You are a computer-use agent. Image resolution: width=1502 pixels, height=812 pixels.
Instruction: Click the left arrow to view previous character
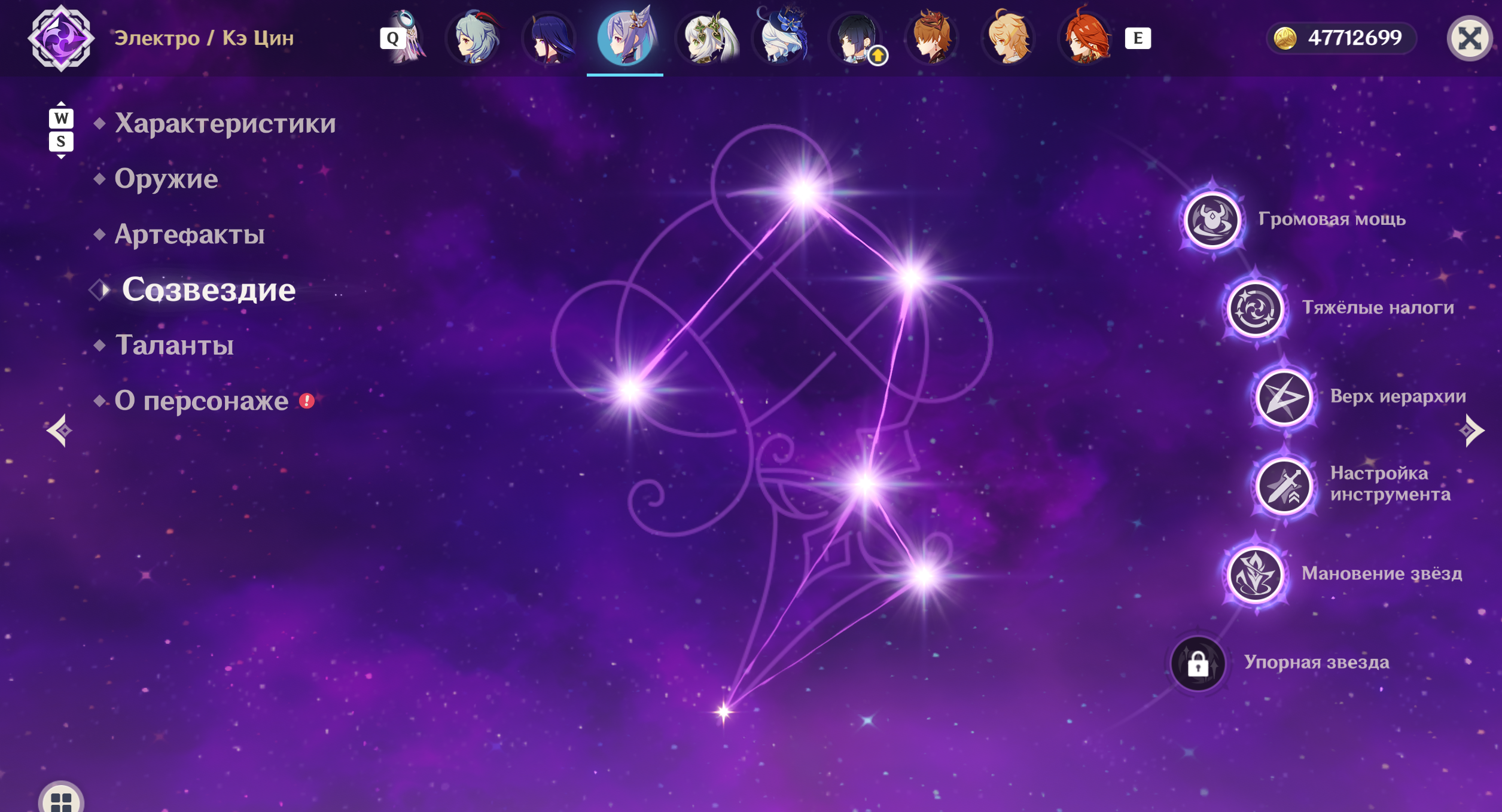coord(59,431)
